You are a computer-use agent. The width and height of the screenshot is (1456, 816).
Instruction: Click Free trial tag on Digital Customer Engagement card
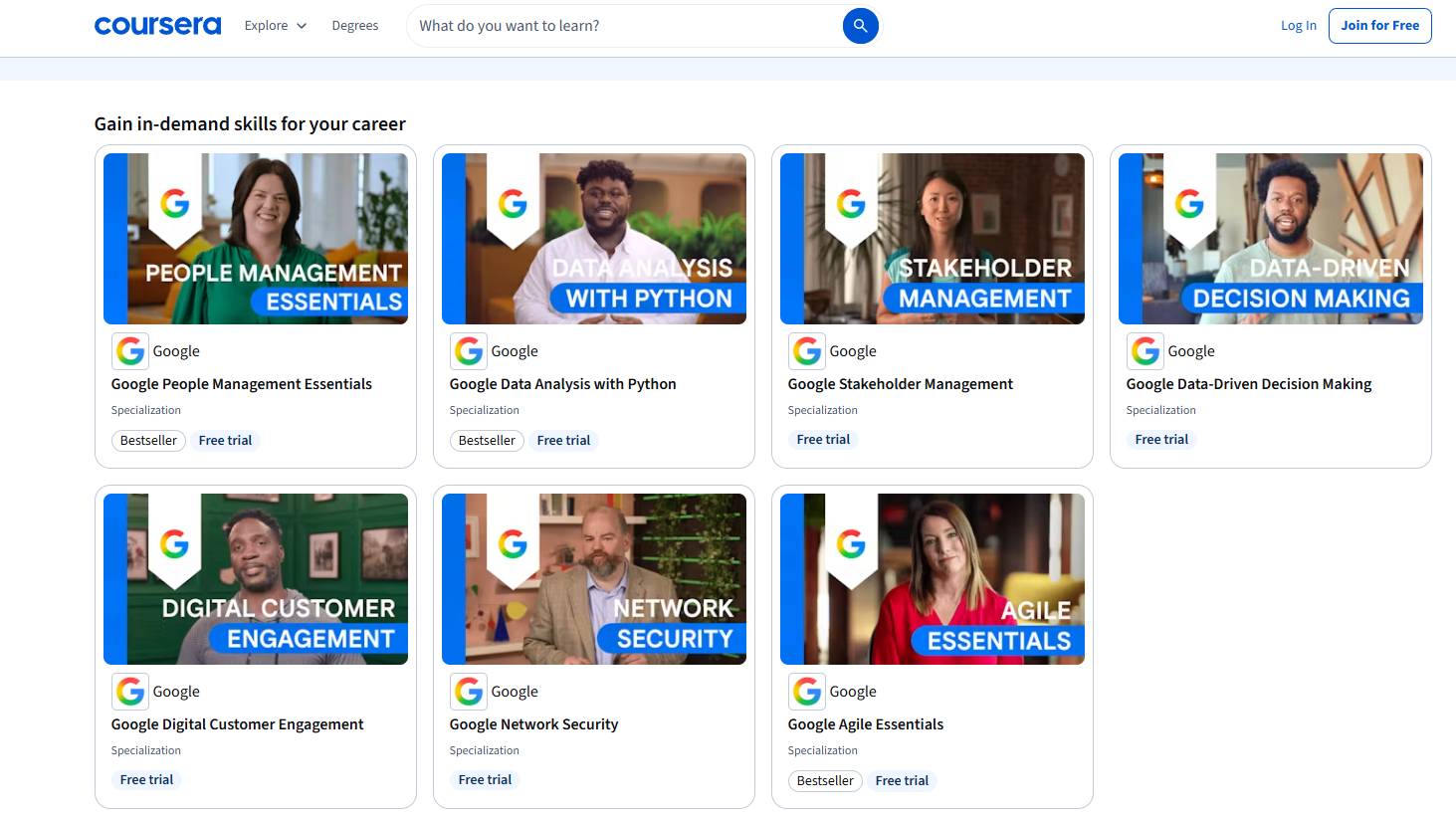146,780
